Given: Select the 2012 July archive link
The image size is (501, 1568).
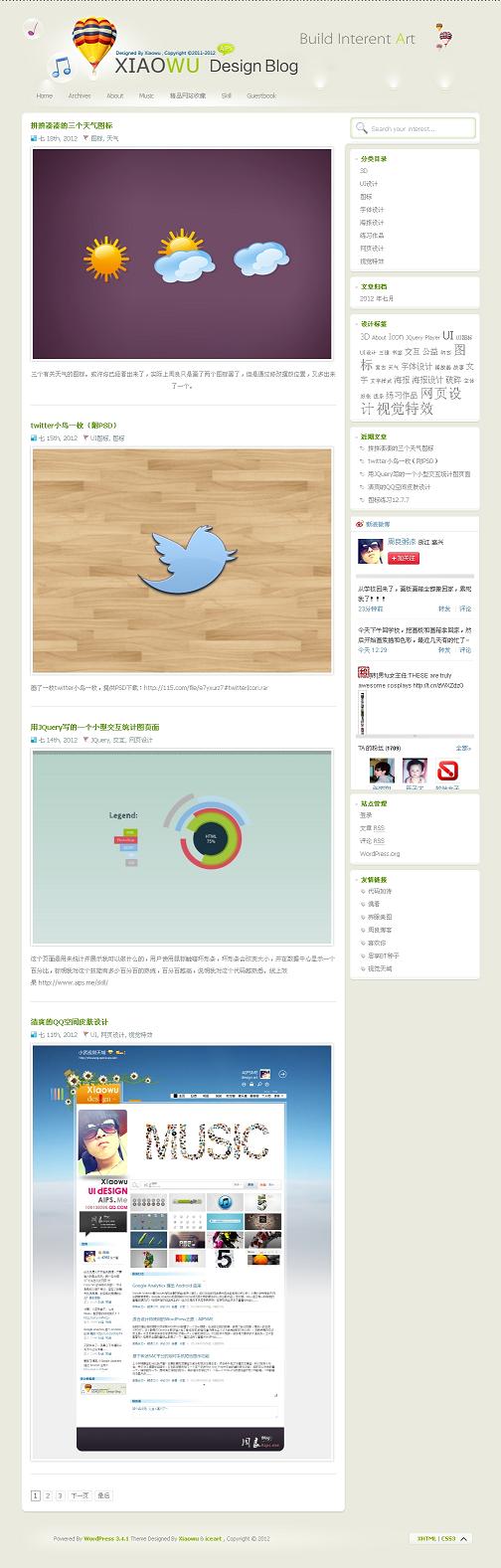Looking at the screenshot, I should [377, 298].
